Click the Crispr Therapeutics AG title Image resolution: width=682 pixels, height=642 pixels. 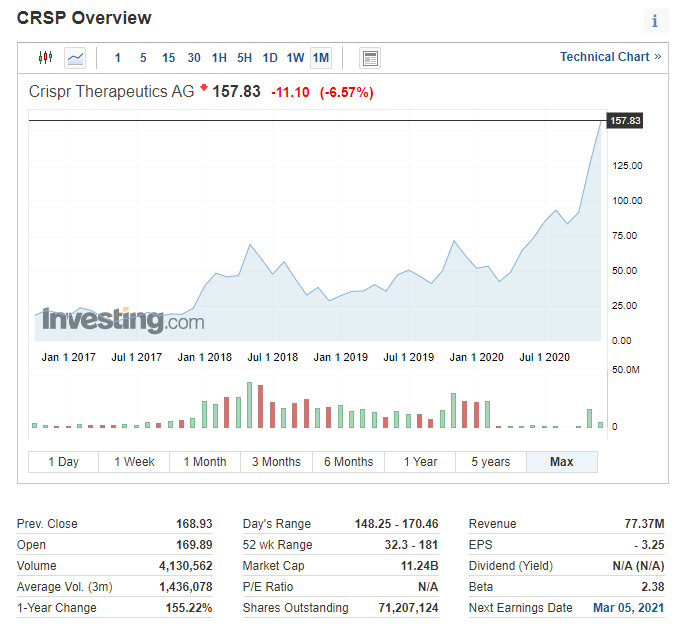(x=111, y=92)
